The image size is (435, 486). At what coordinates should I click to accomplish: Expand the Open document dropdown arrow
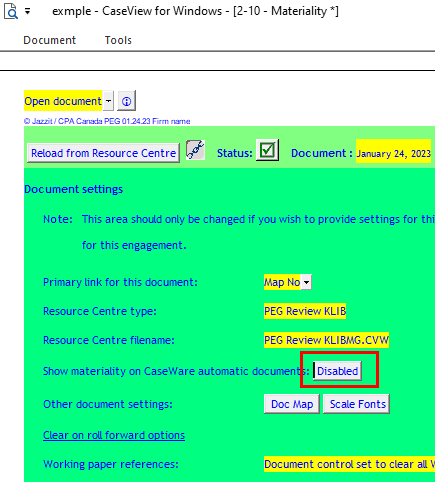(108, 101)
